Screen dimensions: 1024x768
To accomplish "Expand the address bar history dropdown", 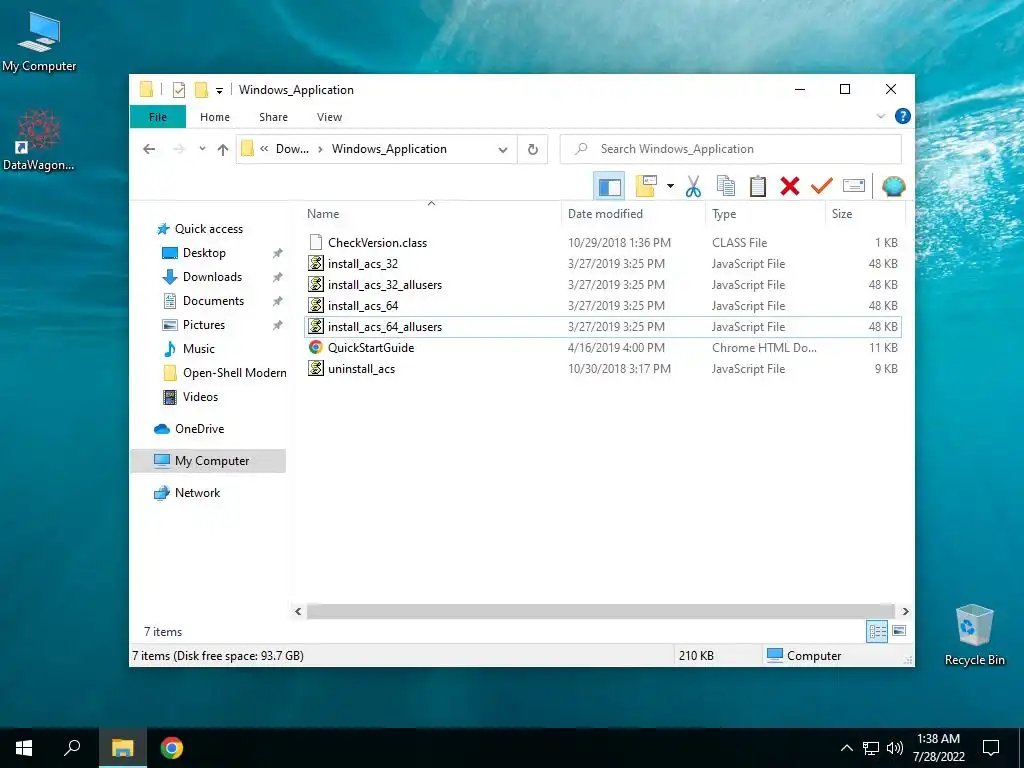I will pyautogui.click(x=503, y=150).
